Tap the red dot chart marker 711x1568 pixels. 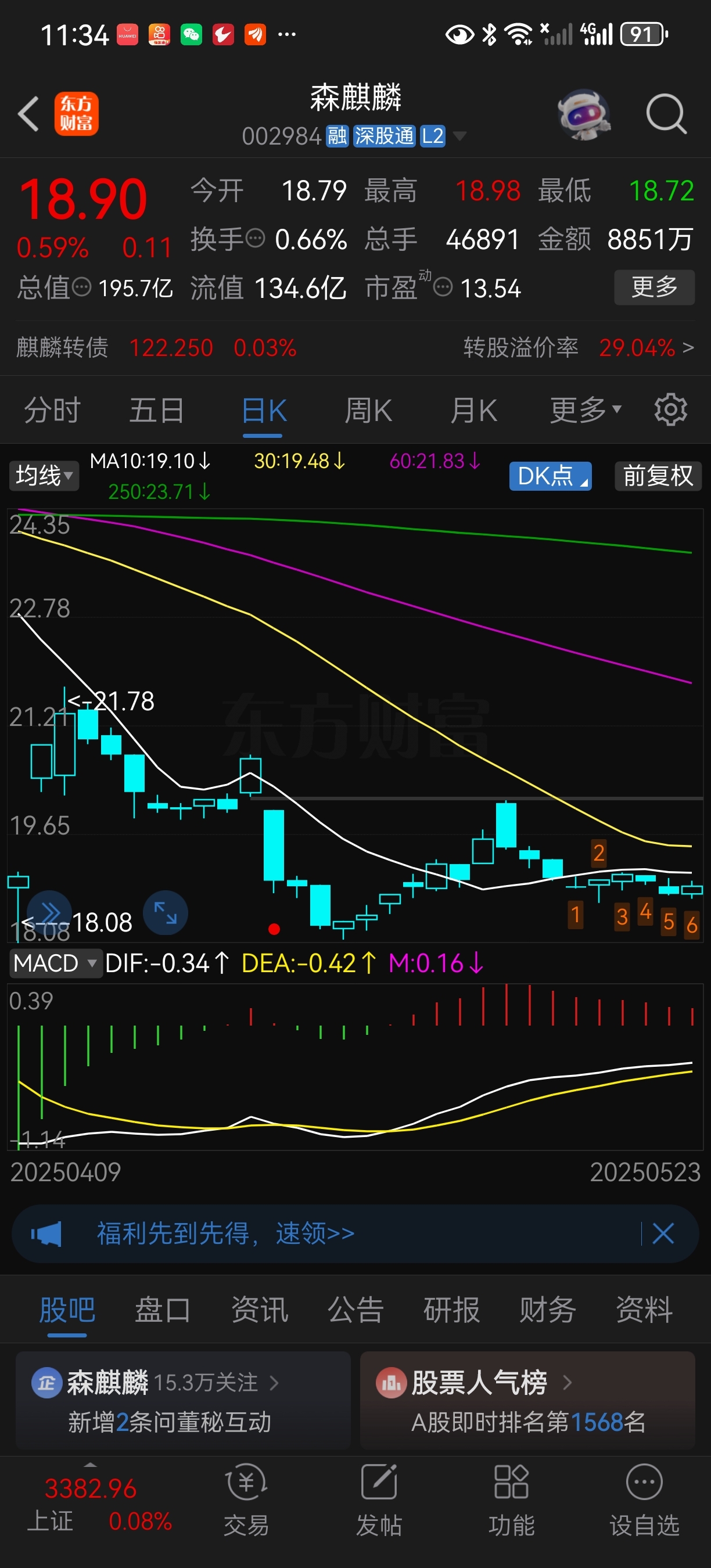[274, 929]
